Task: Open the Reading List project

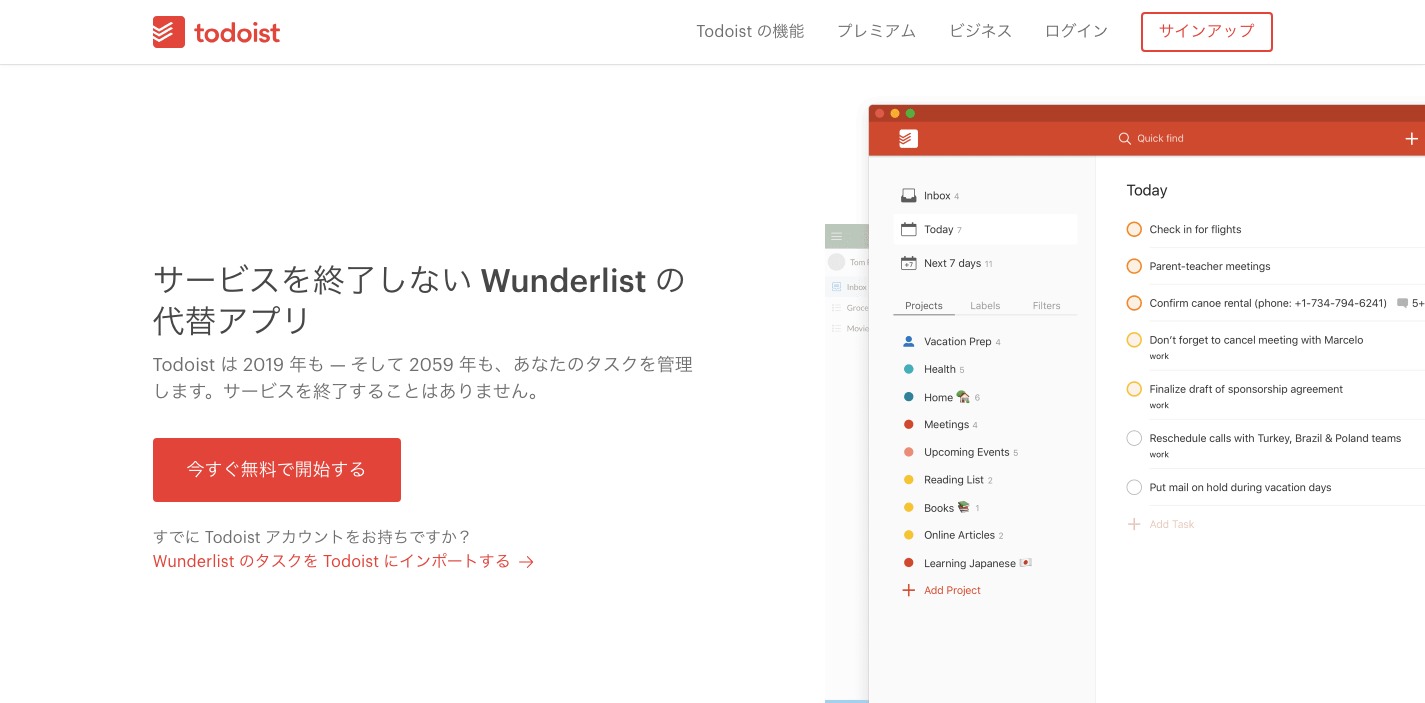Action: tap(954, 480)
